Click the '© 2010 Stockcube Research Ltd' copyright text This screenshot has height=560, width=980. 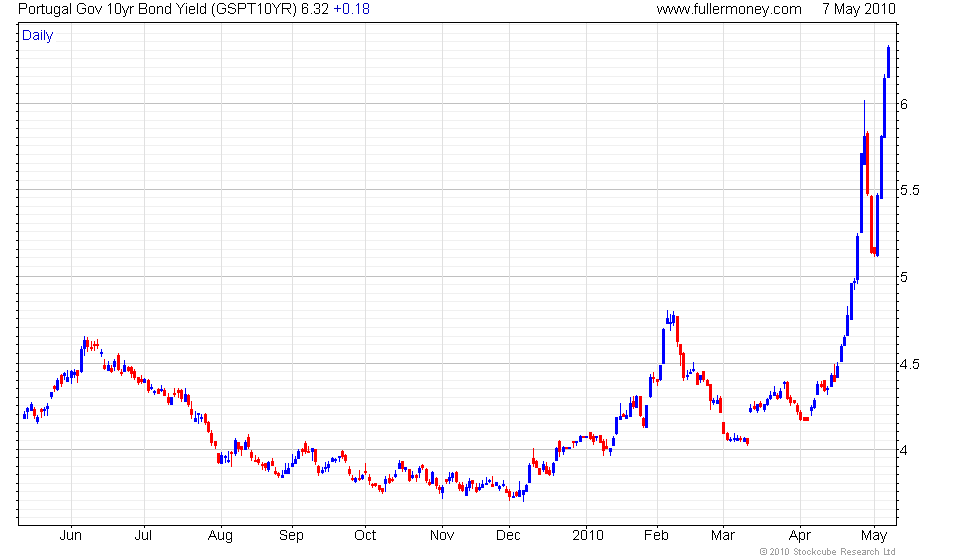click(828, 552)
